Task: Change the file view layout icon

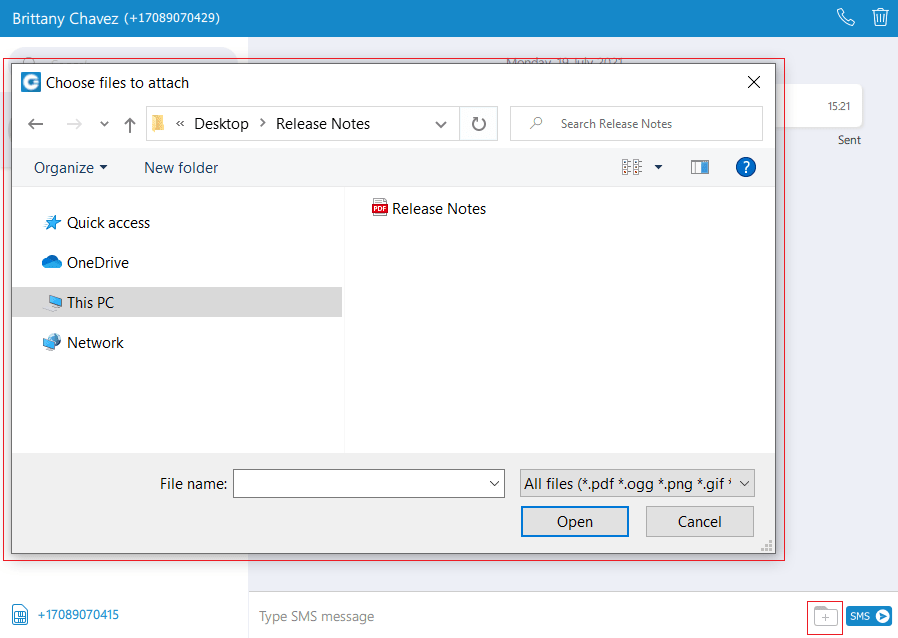Action: [632, 167]
